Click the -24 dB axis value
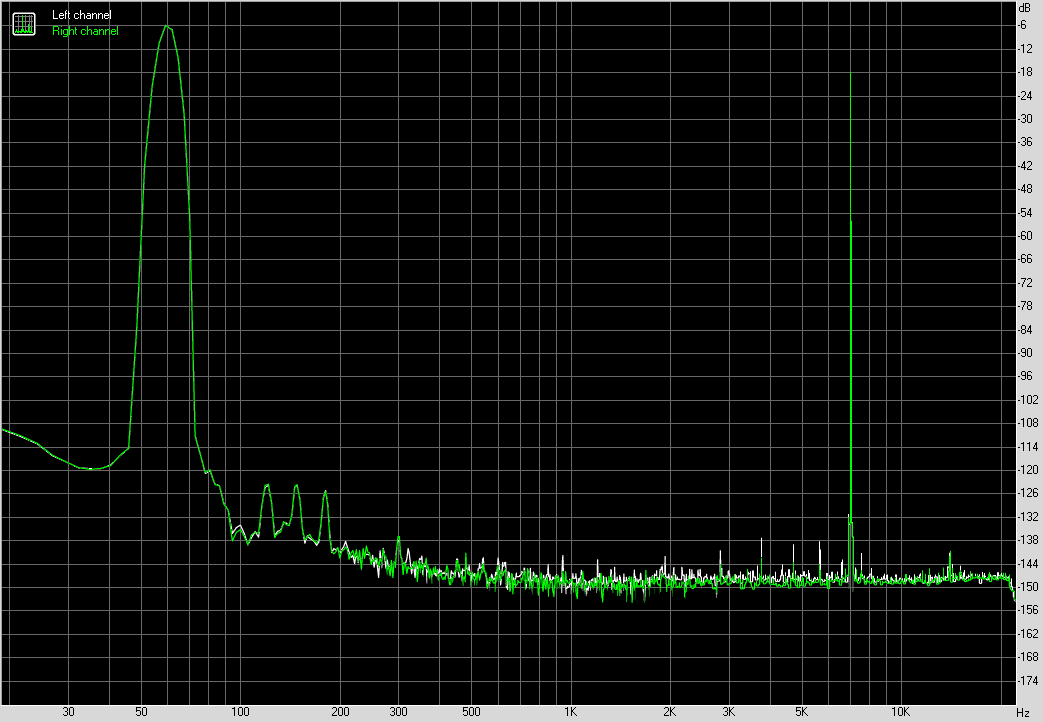 1025,95
